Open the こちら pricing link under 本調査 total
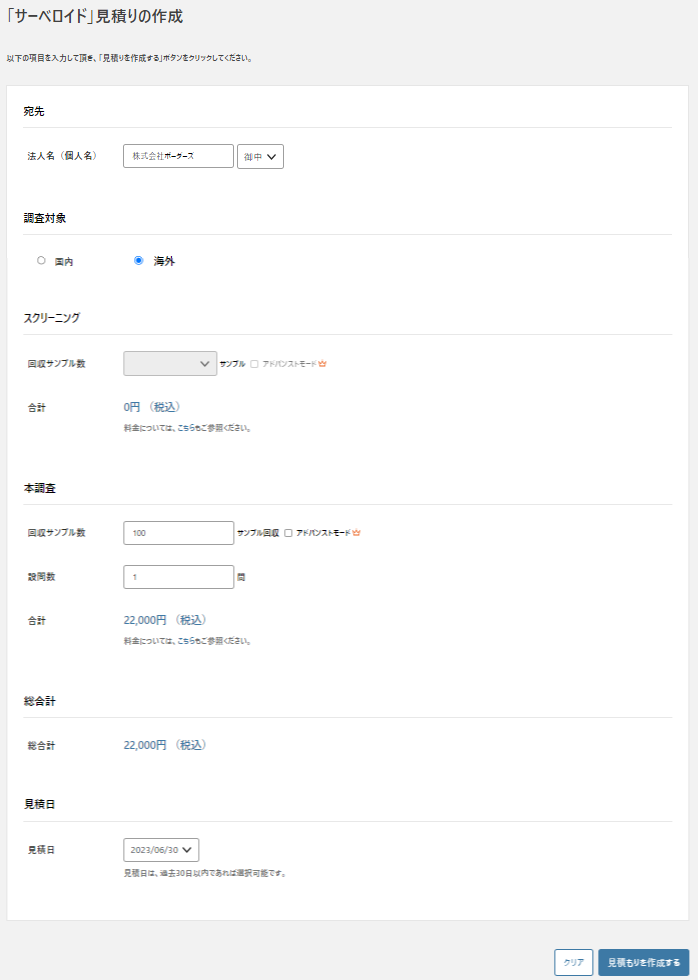The height and width of the screenshot is (980, 698). pos(186,641)
